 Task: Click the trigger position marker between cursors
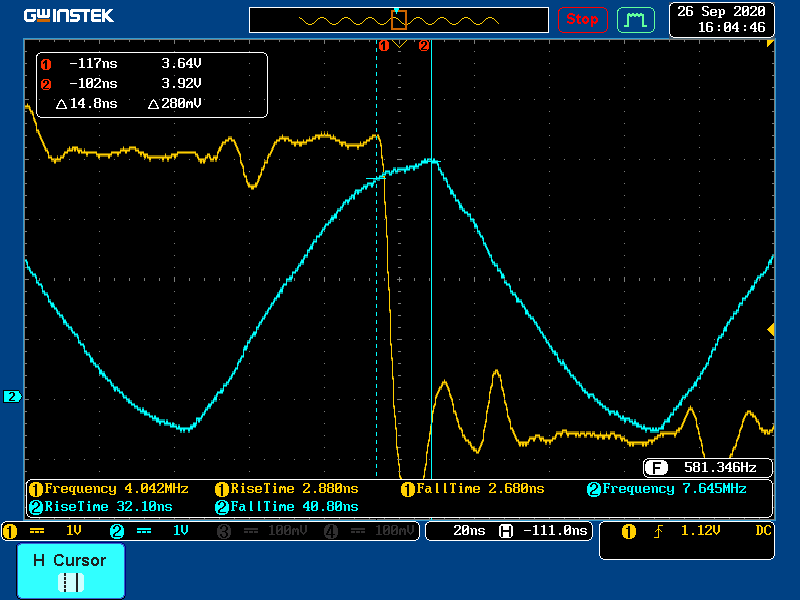pos(400,45)
